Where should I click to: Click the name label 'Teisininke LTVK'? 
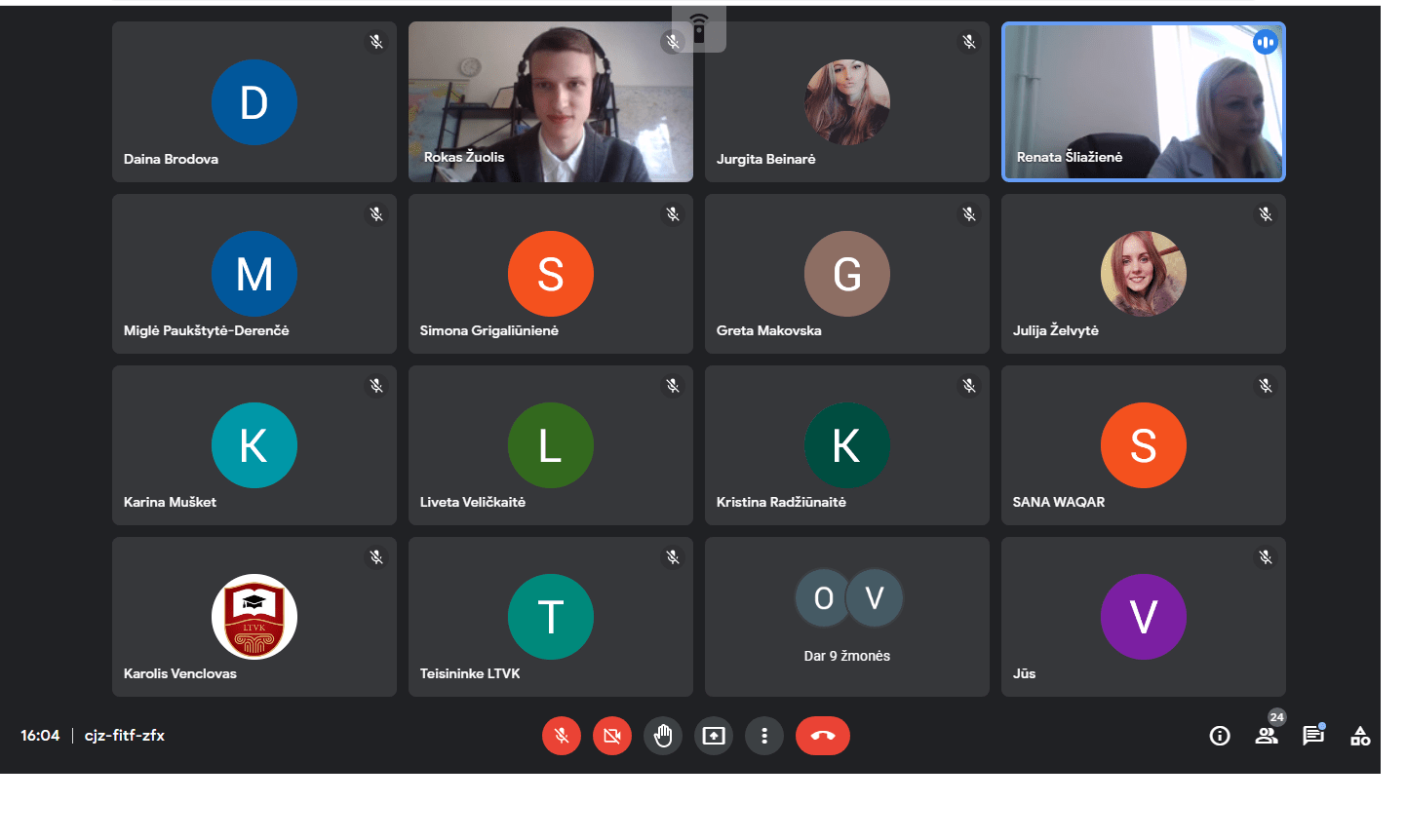[470, 673]
